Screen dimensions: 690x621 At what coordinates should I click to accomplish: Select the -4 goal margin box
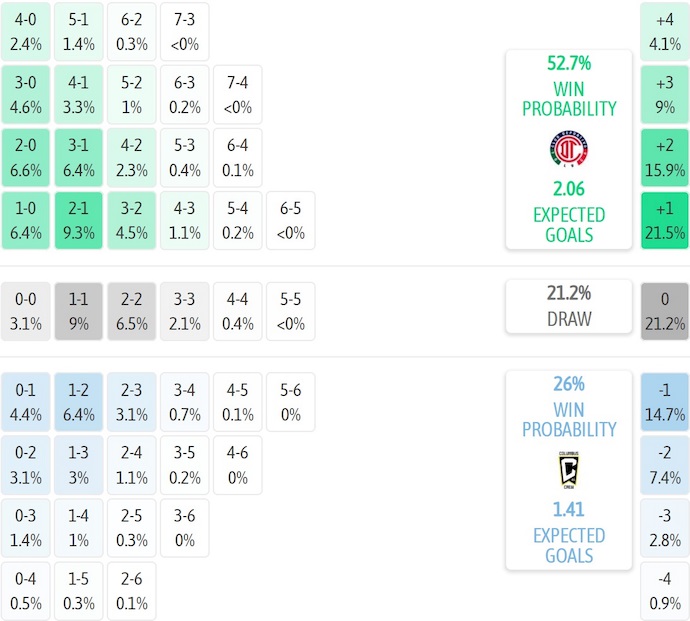[665, 591]
